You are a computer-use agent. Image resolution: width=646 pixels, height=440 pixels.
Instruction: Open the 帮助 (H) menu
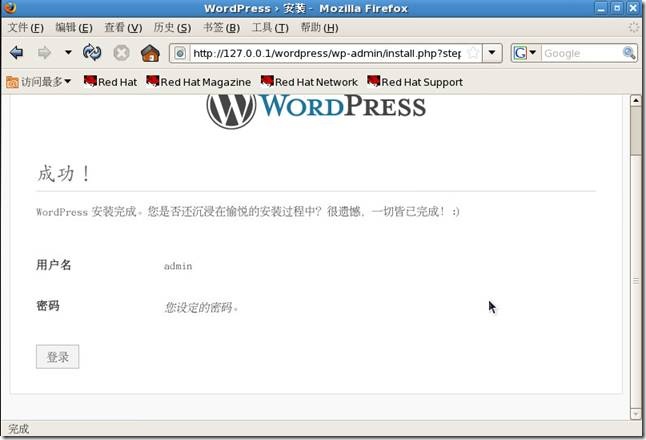319,28
